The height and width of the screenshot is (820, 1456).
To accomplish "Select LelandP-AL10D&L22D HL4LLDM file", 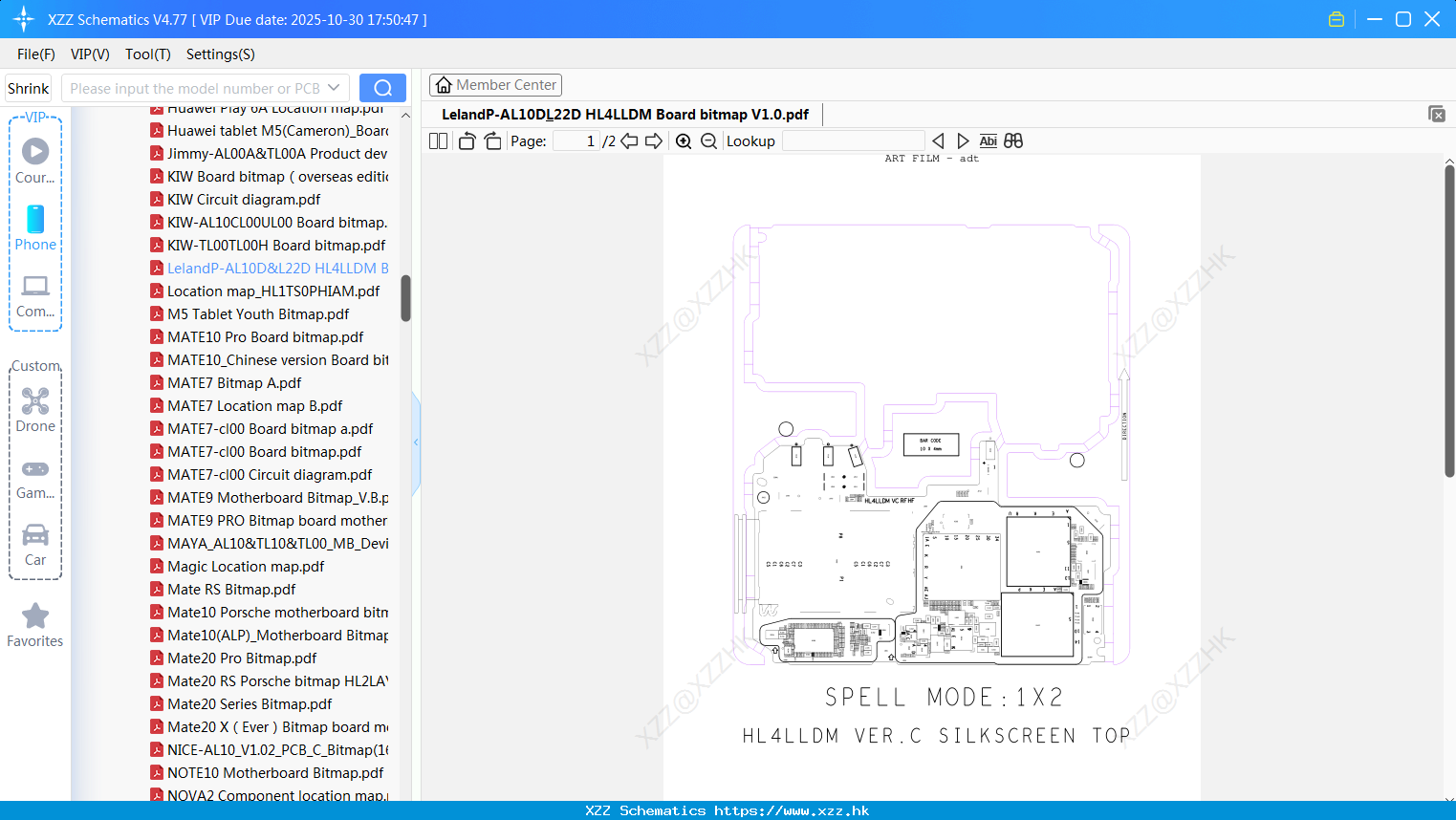I will [270, 269].
